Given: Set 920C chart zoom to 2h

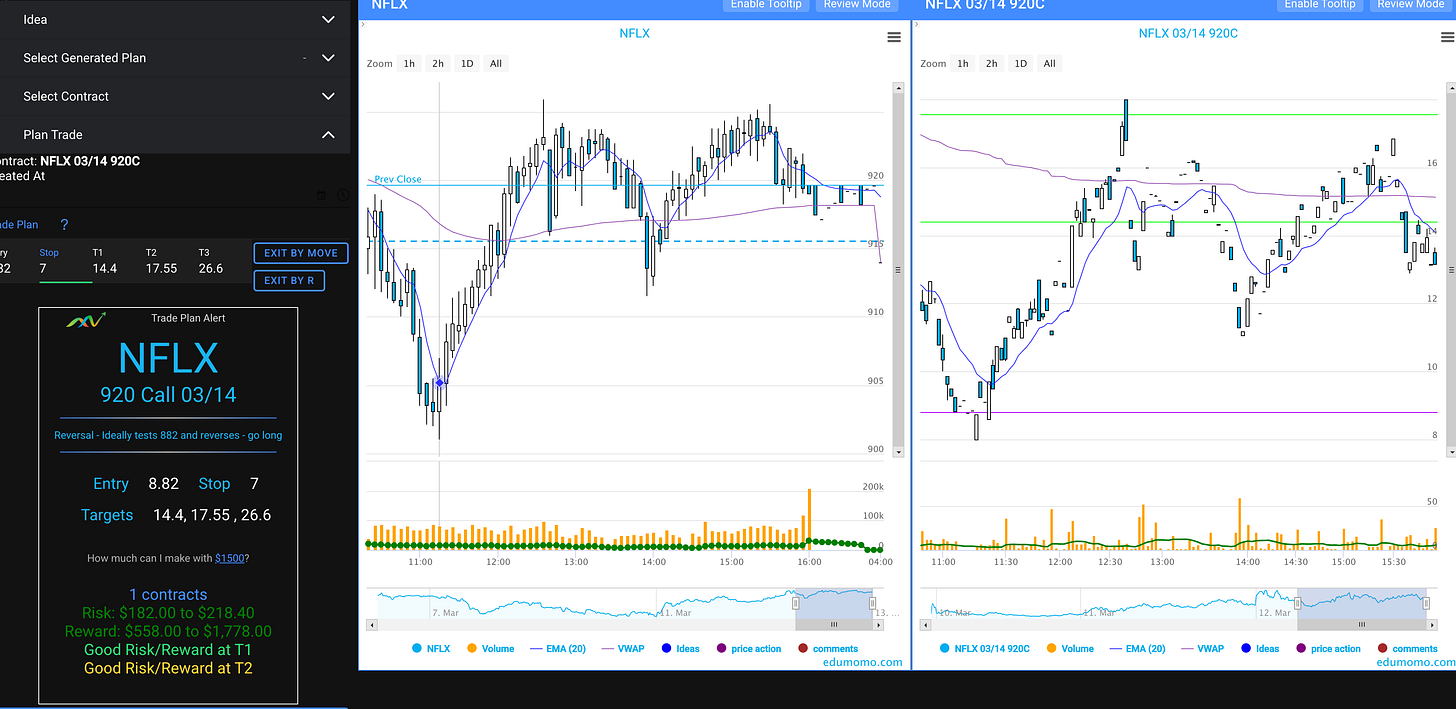Looking at the screenshot, I should [x=991, y=63].
